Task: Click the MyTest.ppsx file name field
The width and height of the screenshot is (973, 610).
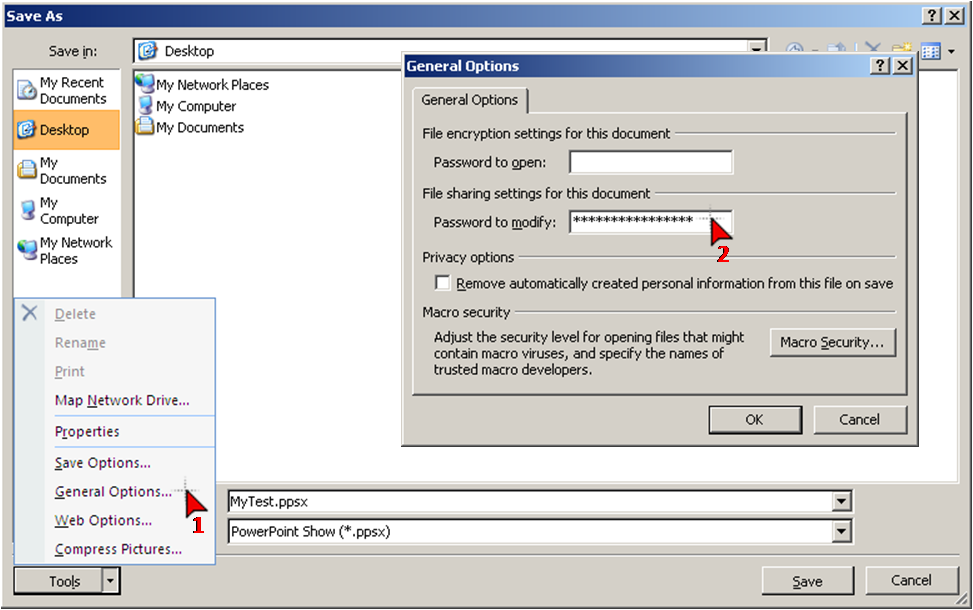Action: click(531, 501)
